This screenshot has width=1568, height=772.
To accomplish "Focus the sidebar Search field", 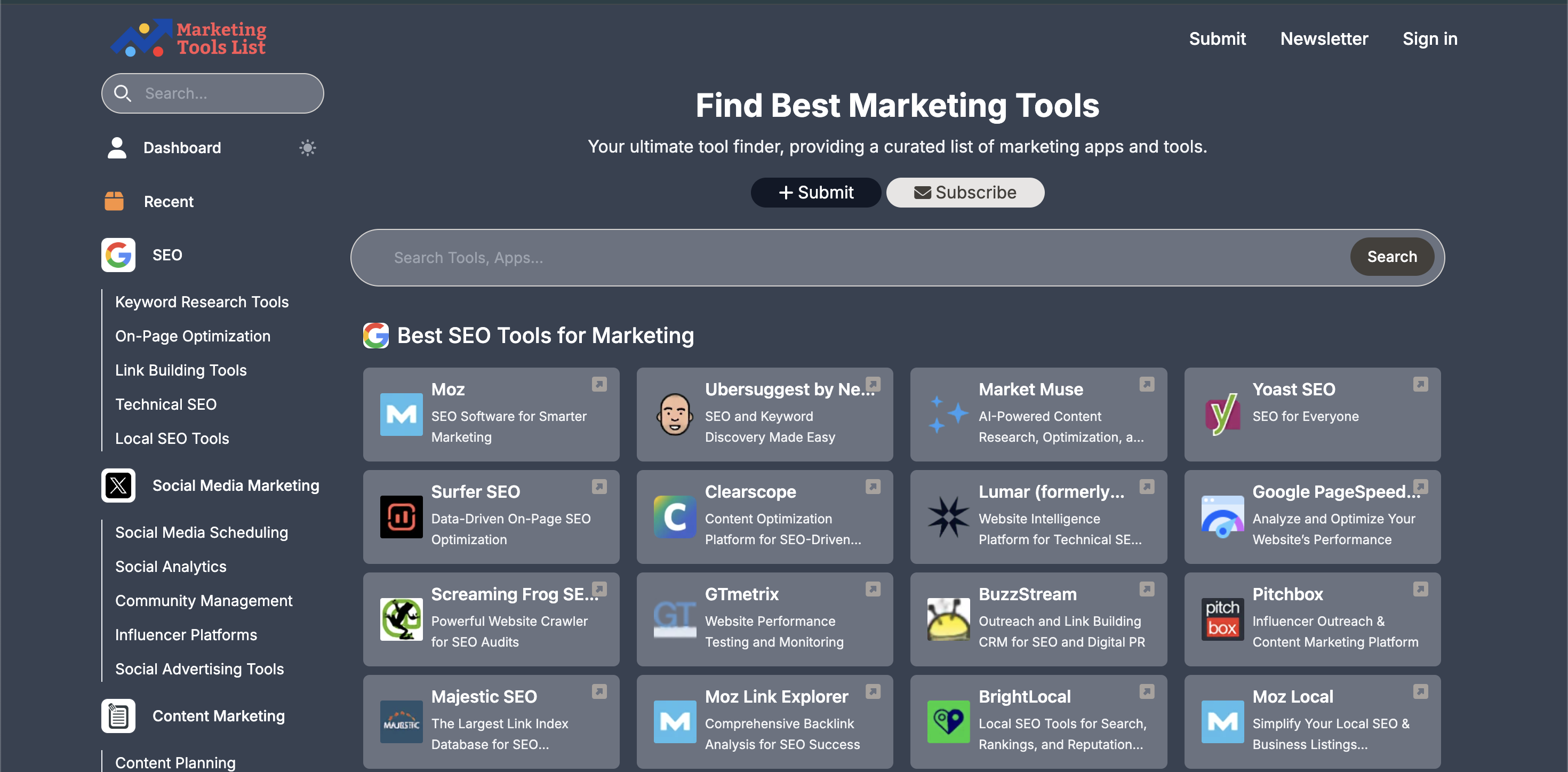I will 212,93.
